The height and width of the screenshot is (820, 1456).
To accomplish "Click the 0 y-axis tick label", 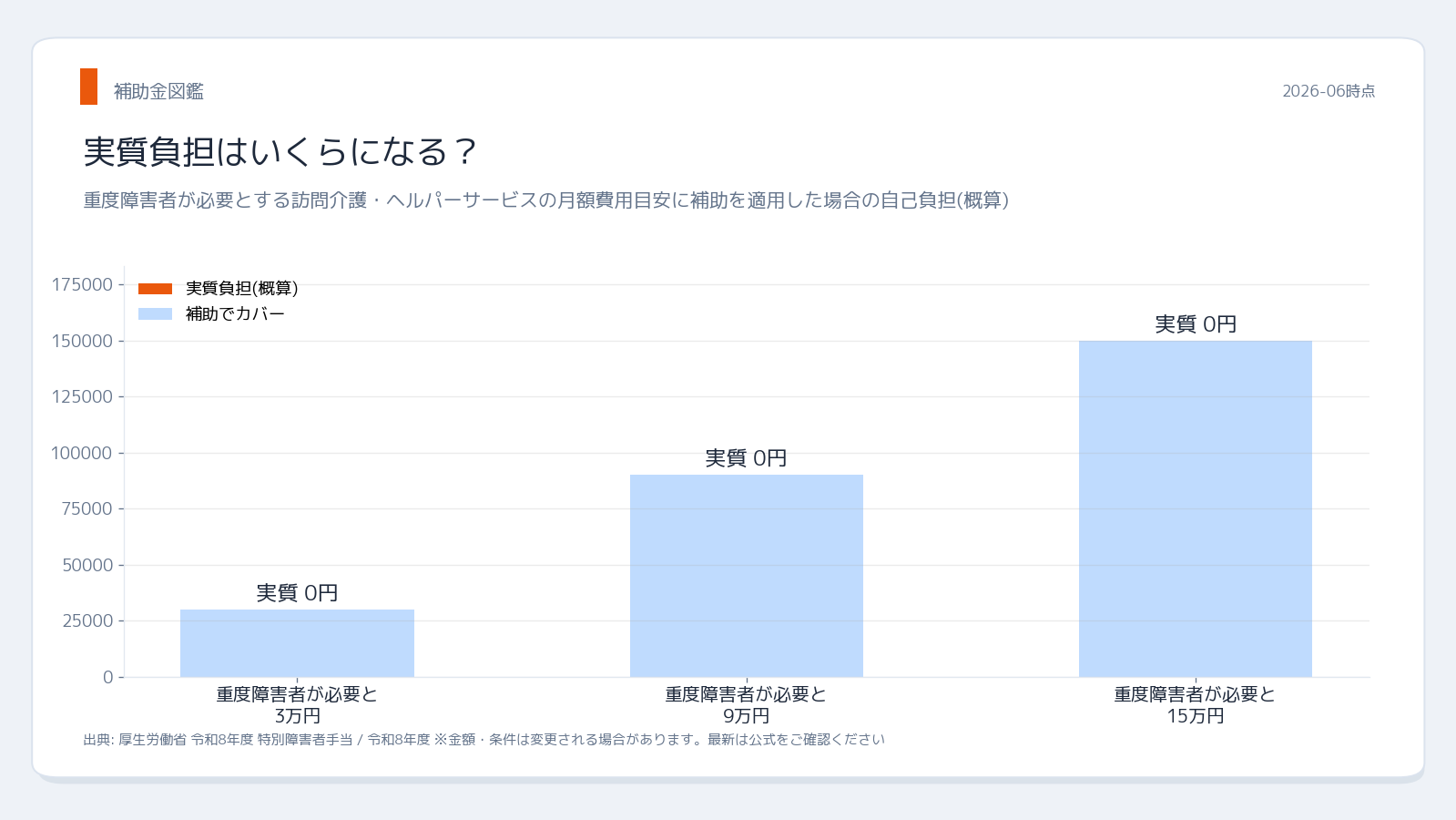I will tap(108, 677).
